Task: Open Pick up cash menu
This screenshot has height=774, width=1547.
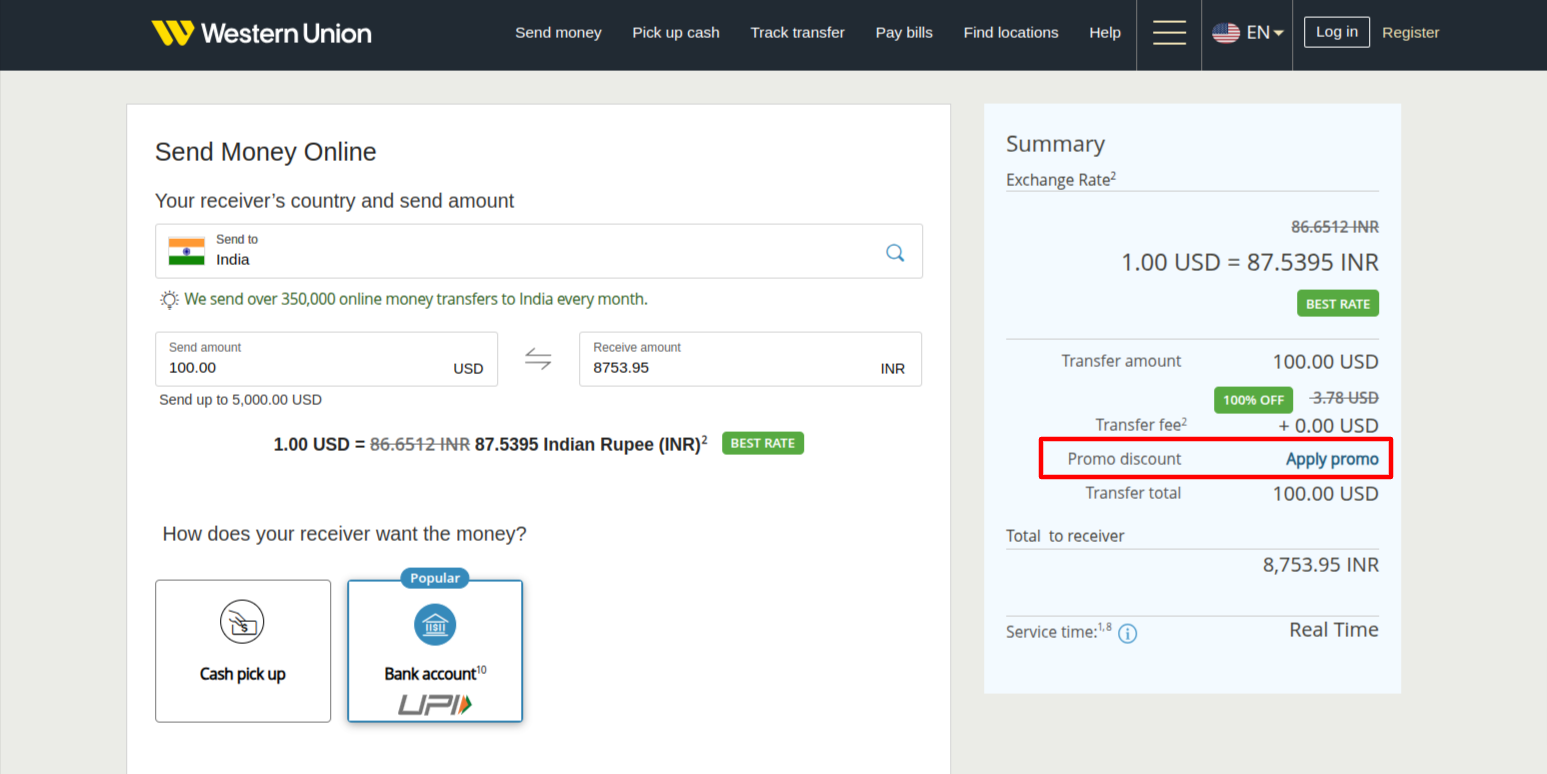Action: (676, 33)
